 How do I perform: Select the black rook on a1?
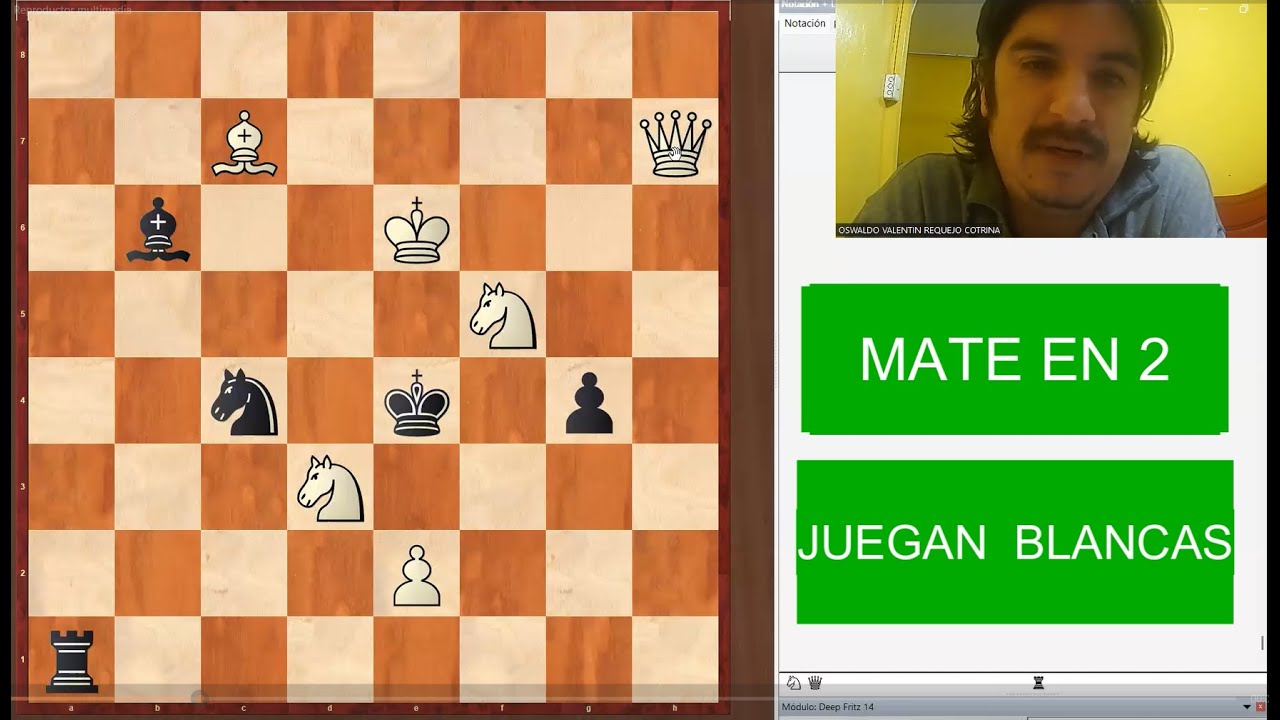[x=72, y=661]
